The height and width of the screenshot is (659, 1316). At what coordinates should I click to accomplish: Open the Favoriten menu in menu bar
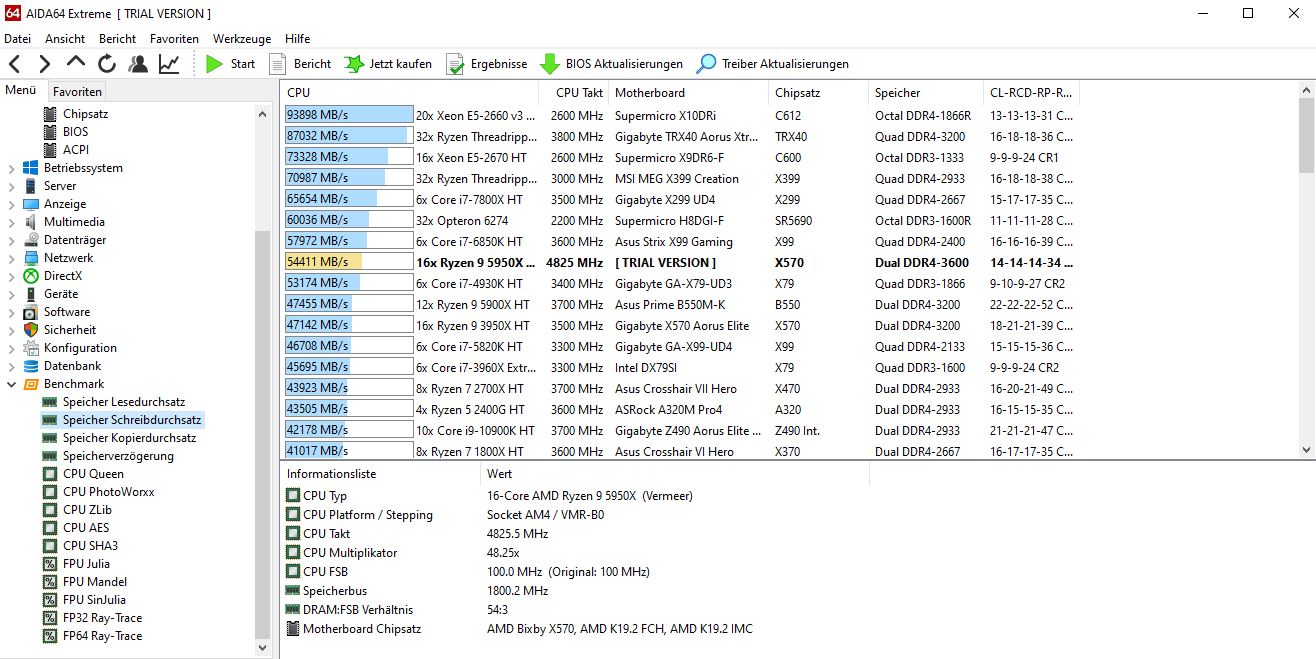coord(174,39)
